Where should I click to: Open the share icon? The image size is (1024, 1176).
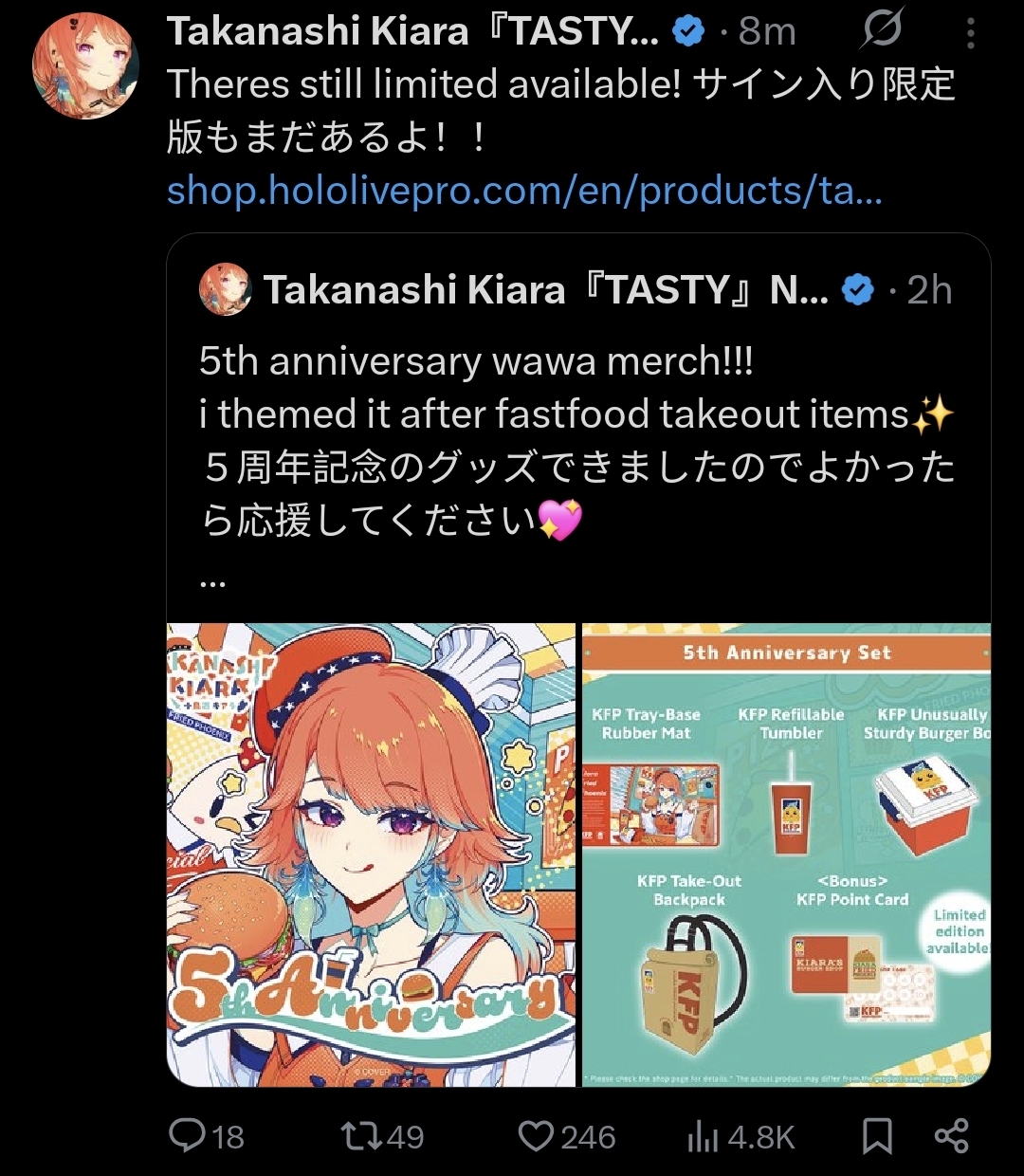tap(951, 1135)
